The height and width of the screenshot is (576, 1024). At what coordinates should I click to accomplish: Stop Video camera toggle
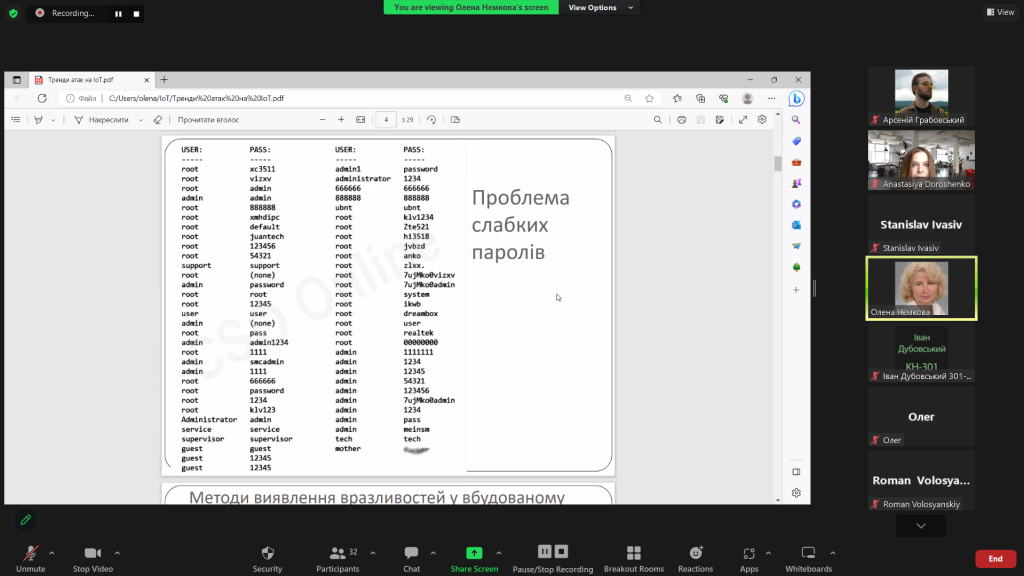93,559
